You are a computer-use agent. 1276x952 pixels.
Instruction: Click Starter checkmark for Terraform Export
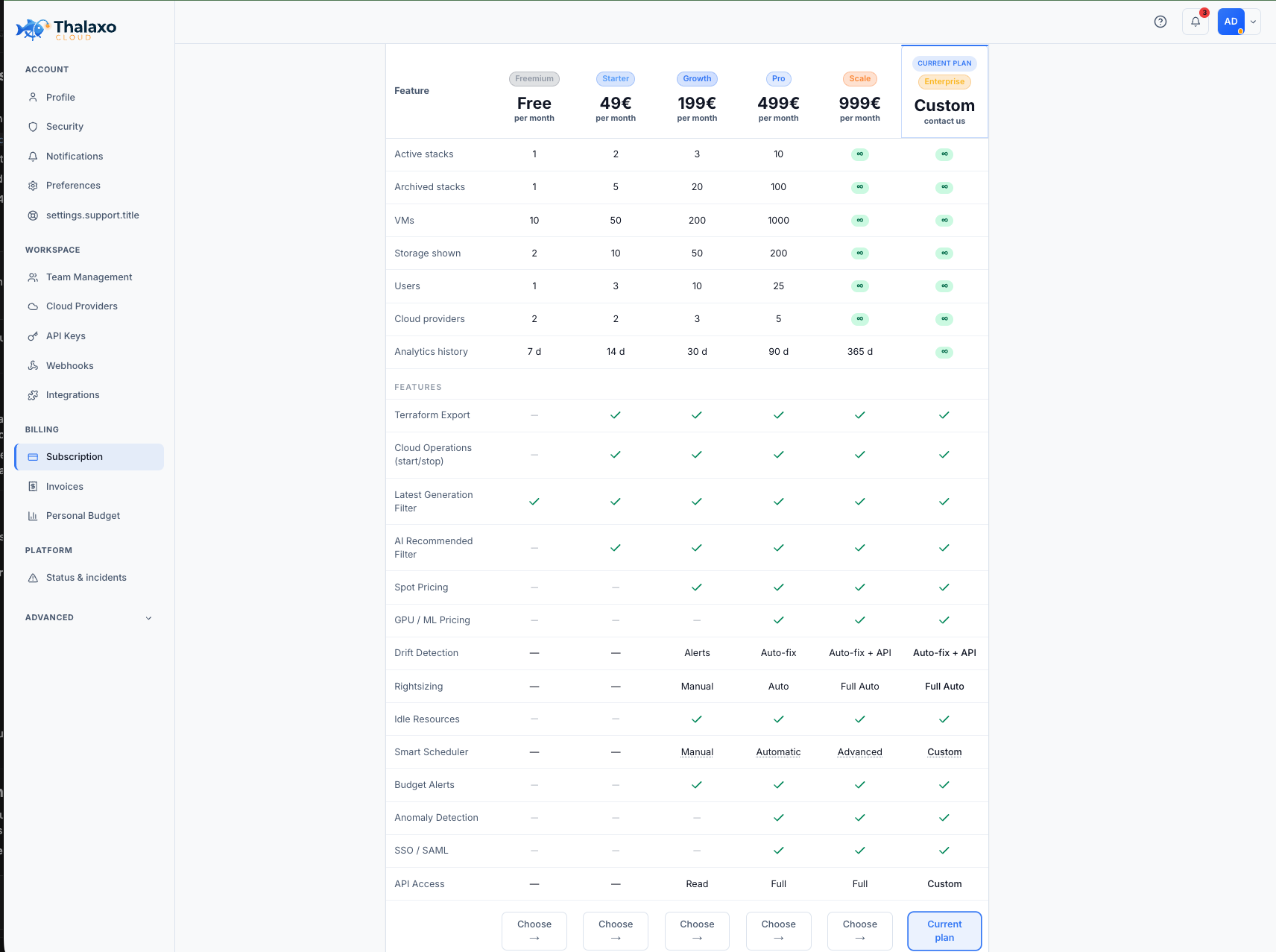pos(616,415)
